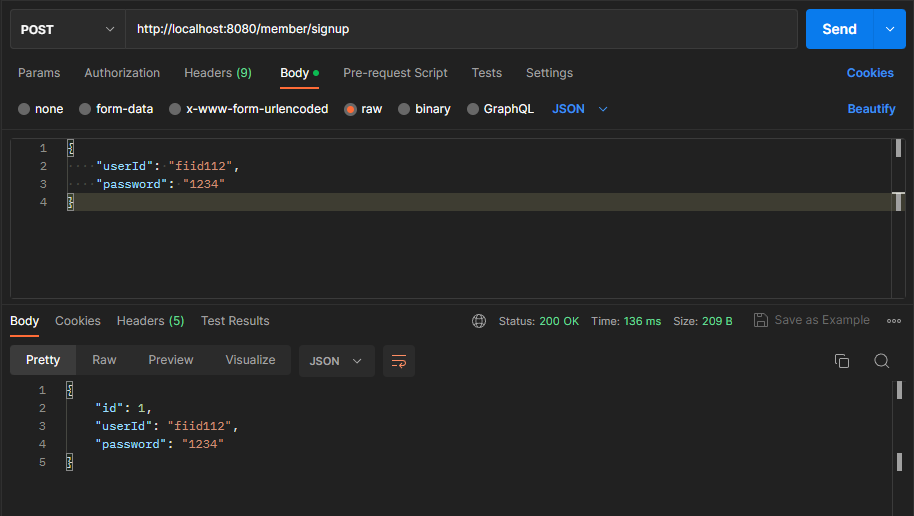Click the blue Send button
The width and height of the screenshot is (914, 516).
(x=839, y=29)
